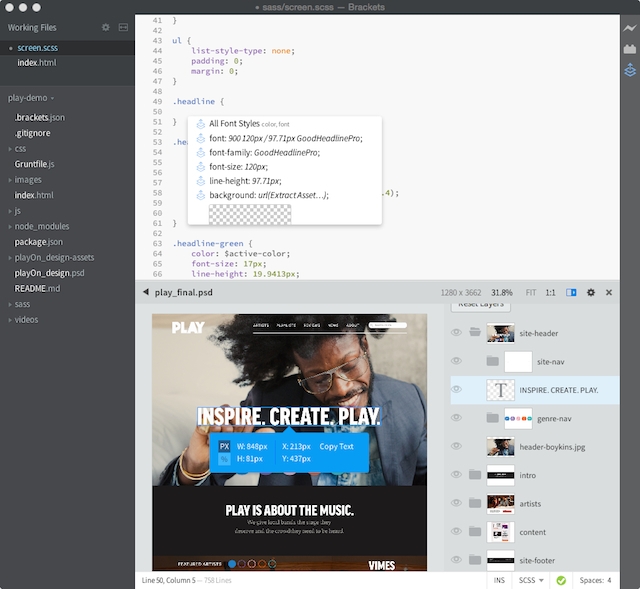Collapse the play_final.psd panel with the triangle icon
Screen dimensions: 640x589
pyautogui.click(x=145, y=293)
